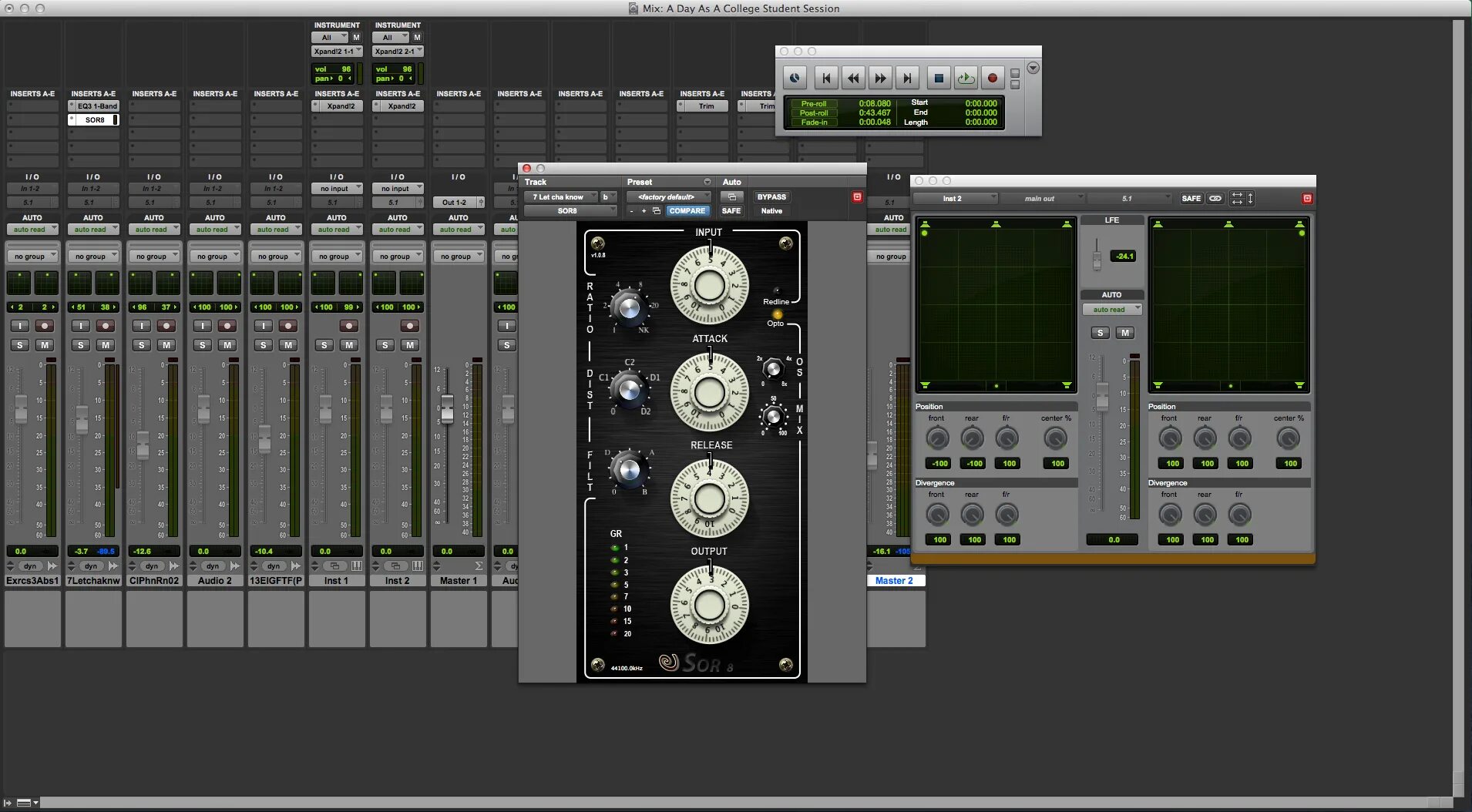The height and width of the screenshot is (812, 1472).
Task: Click the Master 1 track volume fader
Action: pyautogui.click(x=447, y=408)
